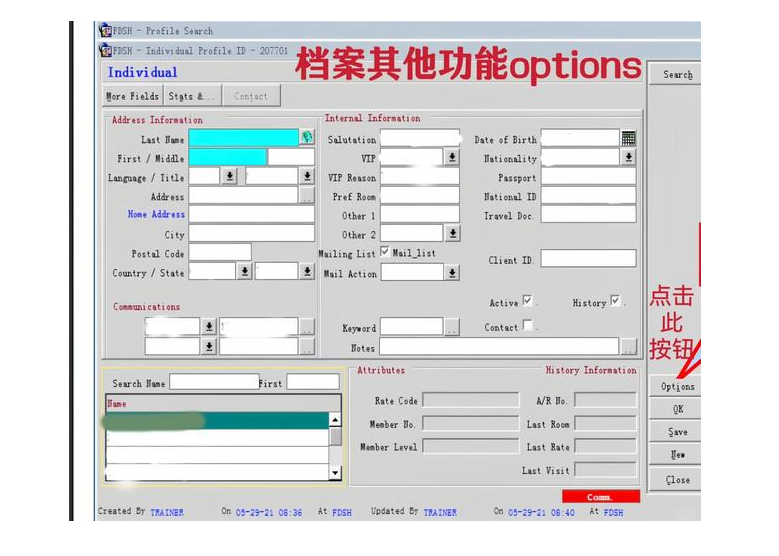Toggle the Active checkbox
Viewport: 779px width, 556px height.
pyautogui.click(x=527, y=301)
